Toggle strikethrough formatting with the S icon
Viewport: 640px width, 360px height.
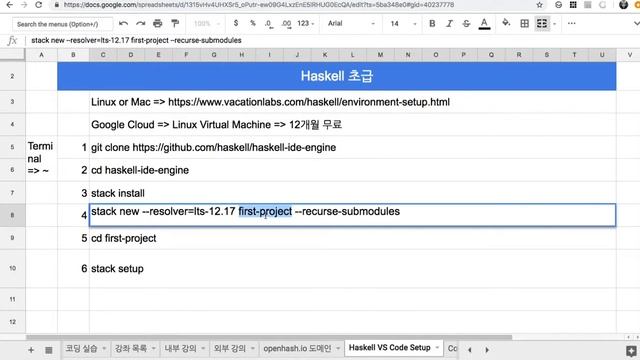click(466, 24)
